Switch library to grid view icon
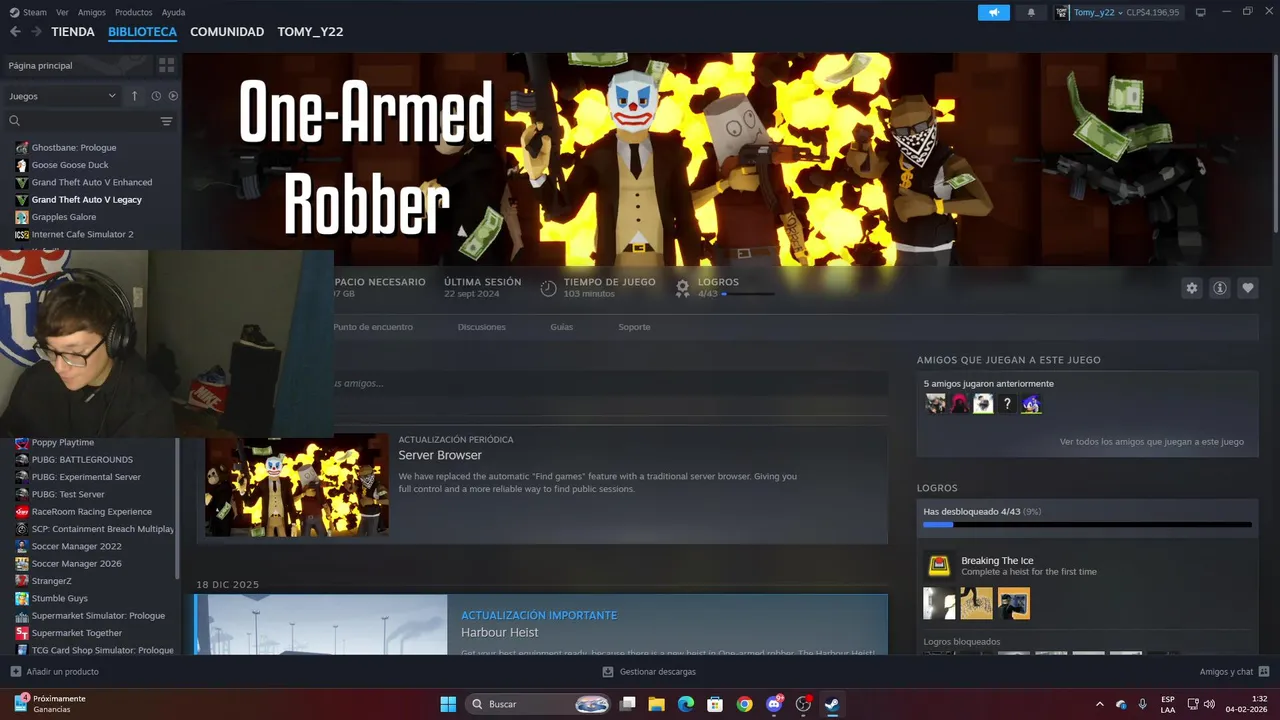1280x720 pixels. [166, 65]
